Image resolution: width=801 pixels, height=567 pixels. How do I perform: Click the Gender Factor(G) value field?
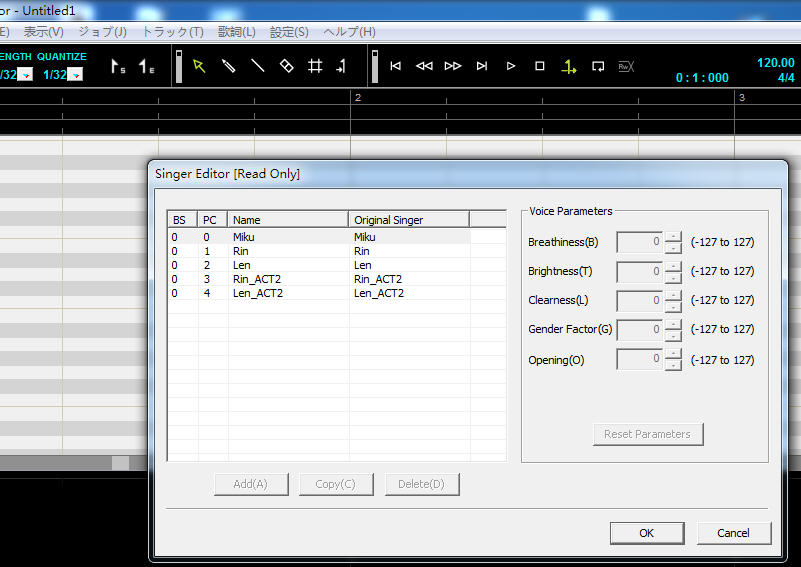[640, 329]
